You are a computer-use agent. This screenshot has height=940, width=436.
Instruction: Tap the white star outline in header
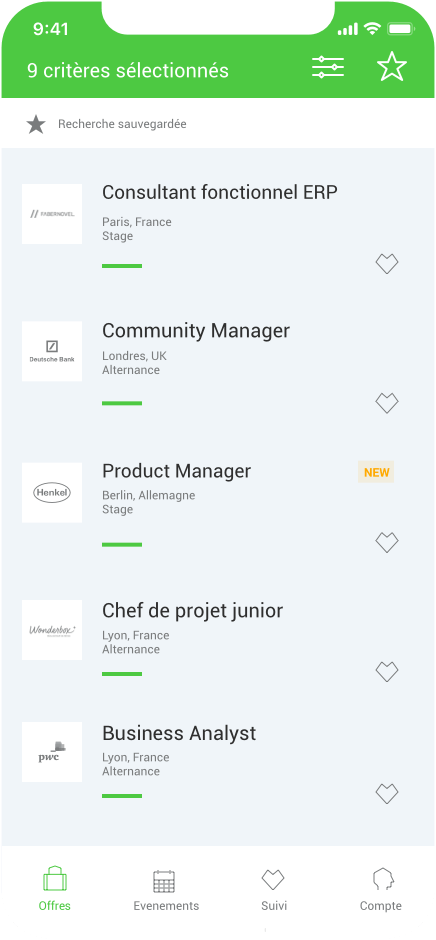point(392,67)
